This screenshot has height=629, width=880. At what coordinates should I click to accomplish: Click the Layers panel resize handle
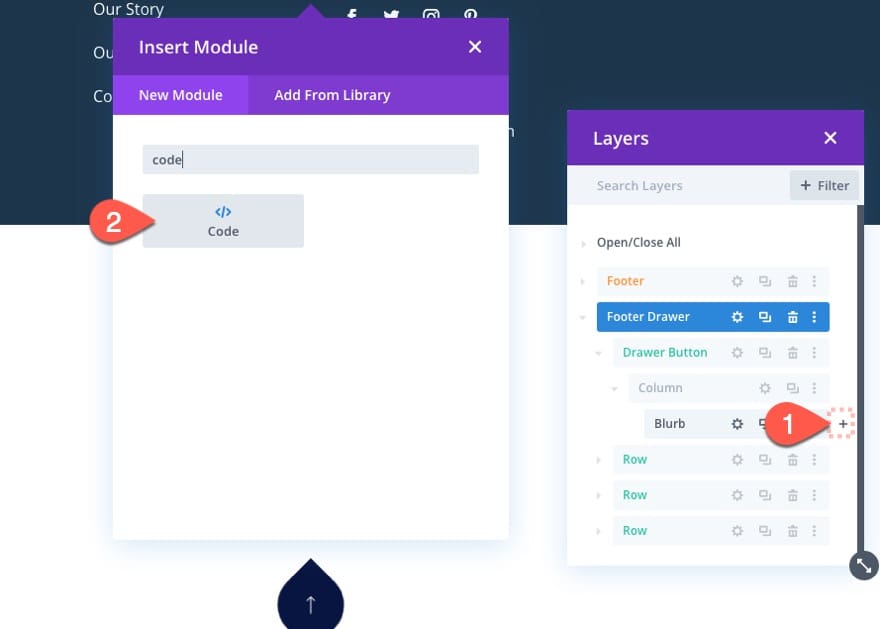[x=864, y=566]
